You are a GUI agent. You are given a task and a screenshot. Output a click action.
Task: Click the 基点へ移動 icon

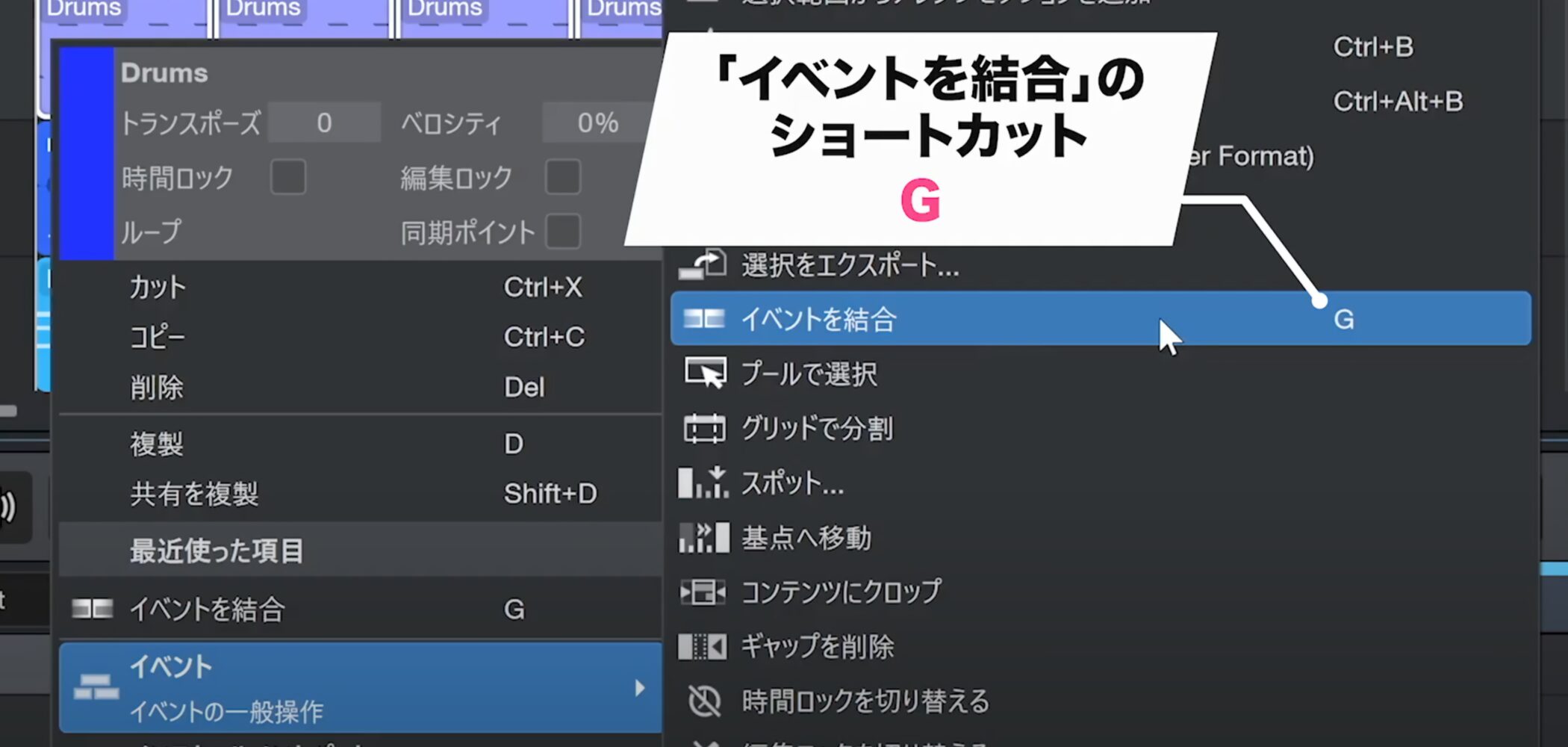[703, 537]
